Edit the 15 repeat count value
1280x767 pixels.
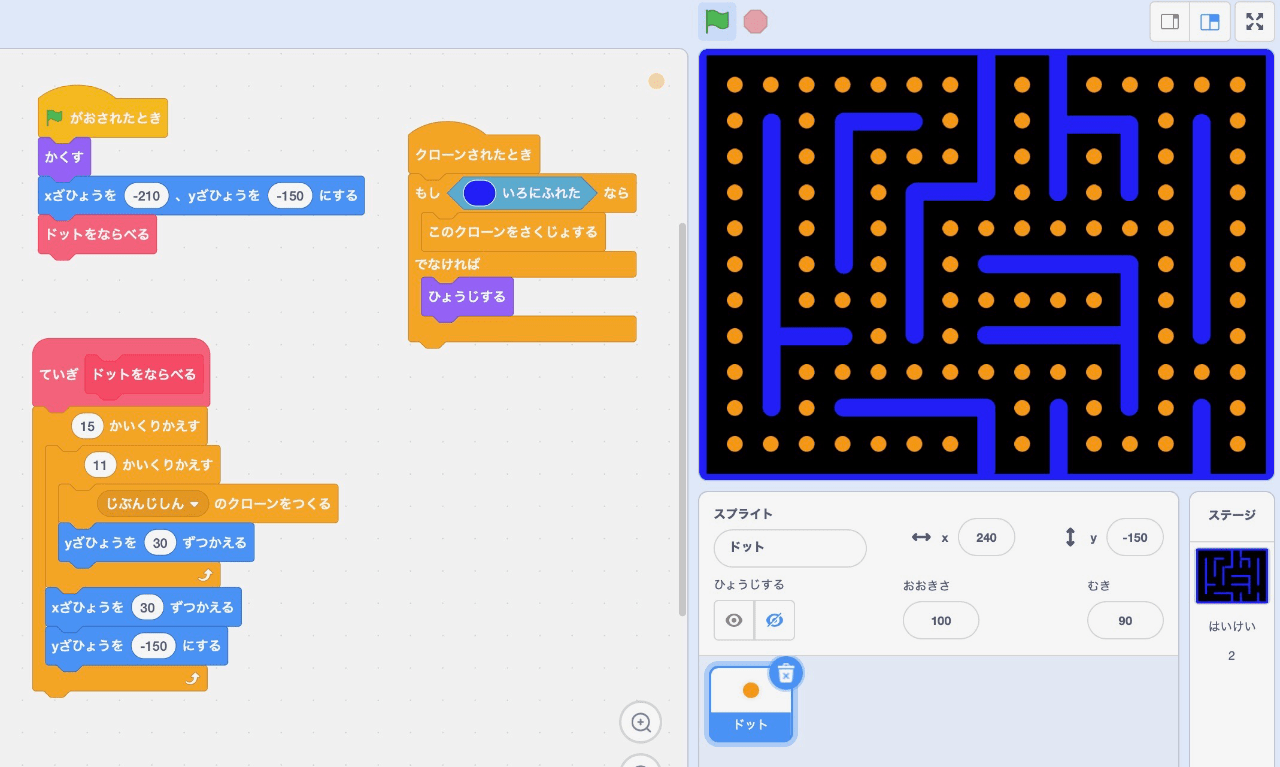[x=87, y=426]
